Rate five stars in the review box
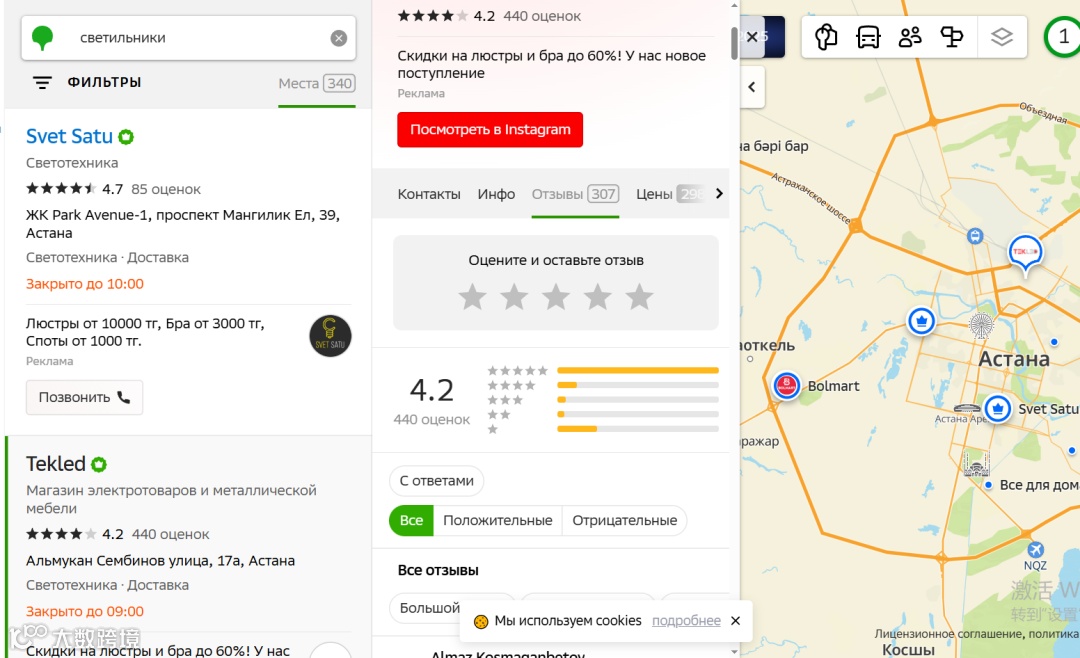 [x=639, y=297]
